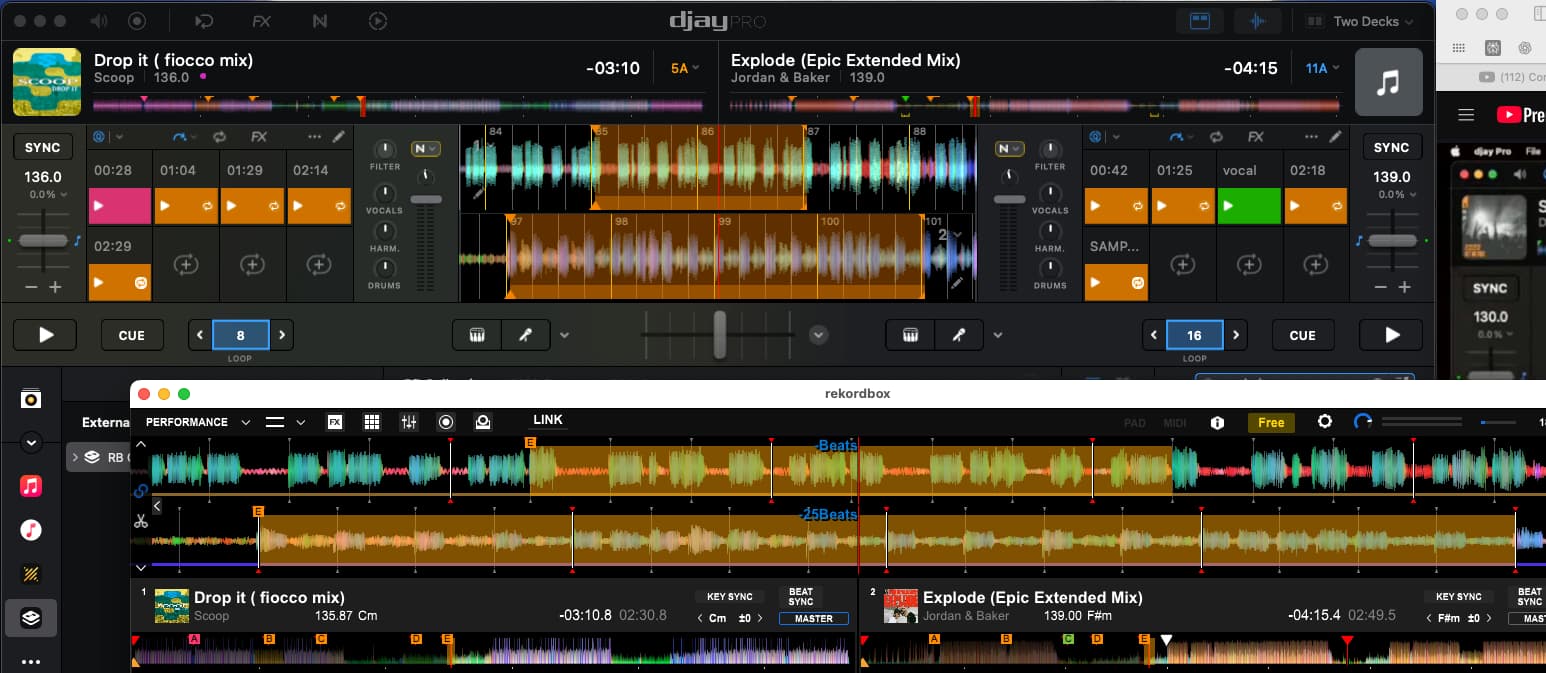
Task: Trigger the 02:14 cue pad on deck 1
Action: point(319,205)
